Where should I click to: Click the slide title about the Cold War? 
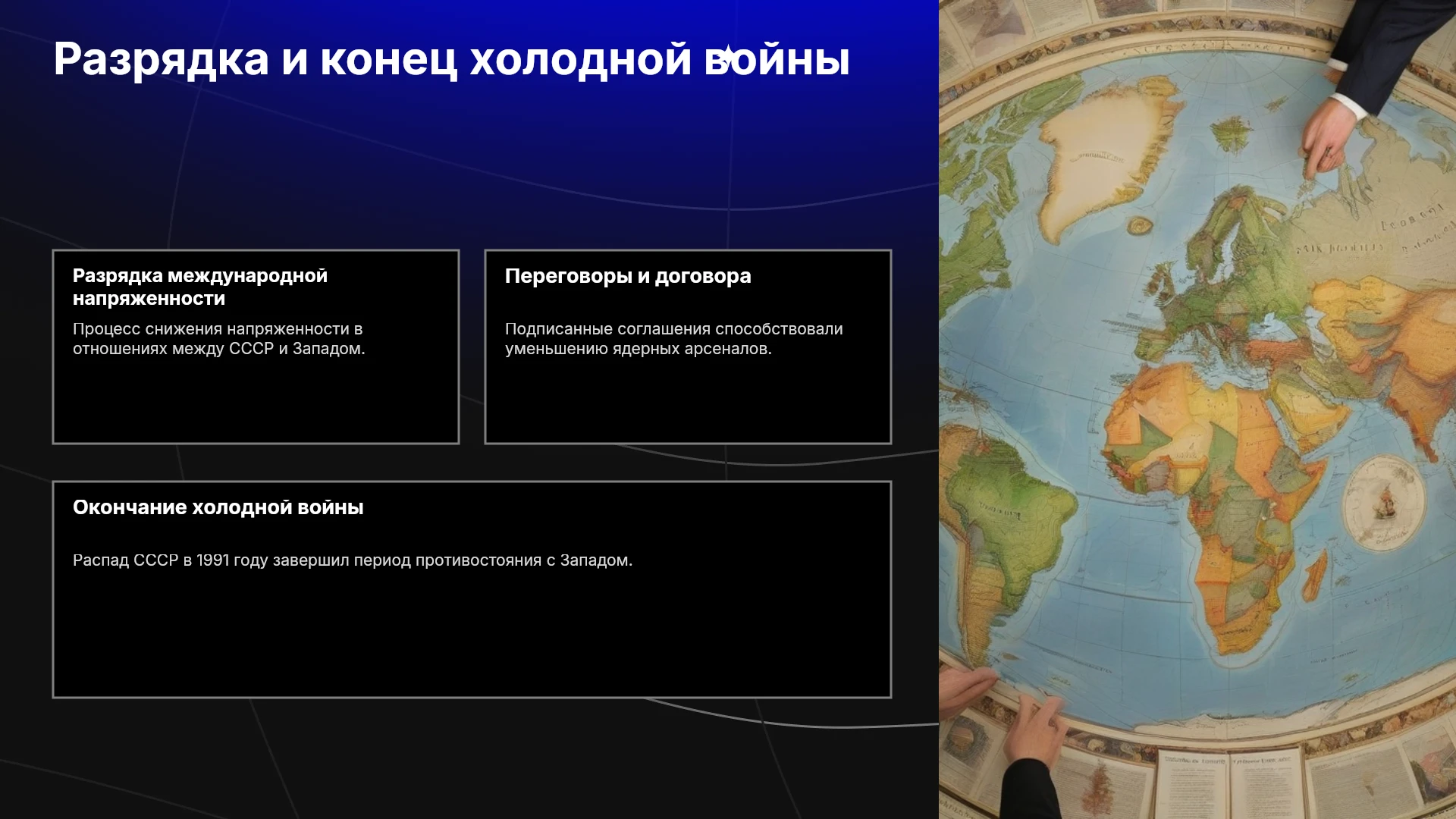(451, 59)
